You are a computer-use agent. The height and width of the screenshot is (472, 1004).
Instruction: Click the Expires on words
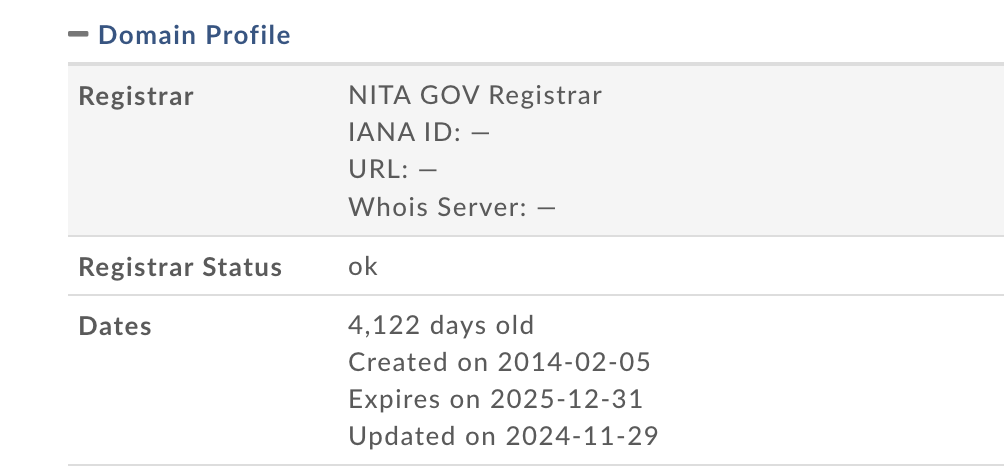415,399
